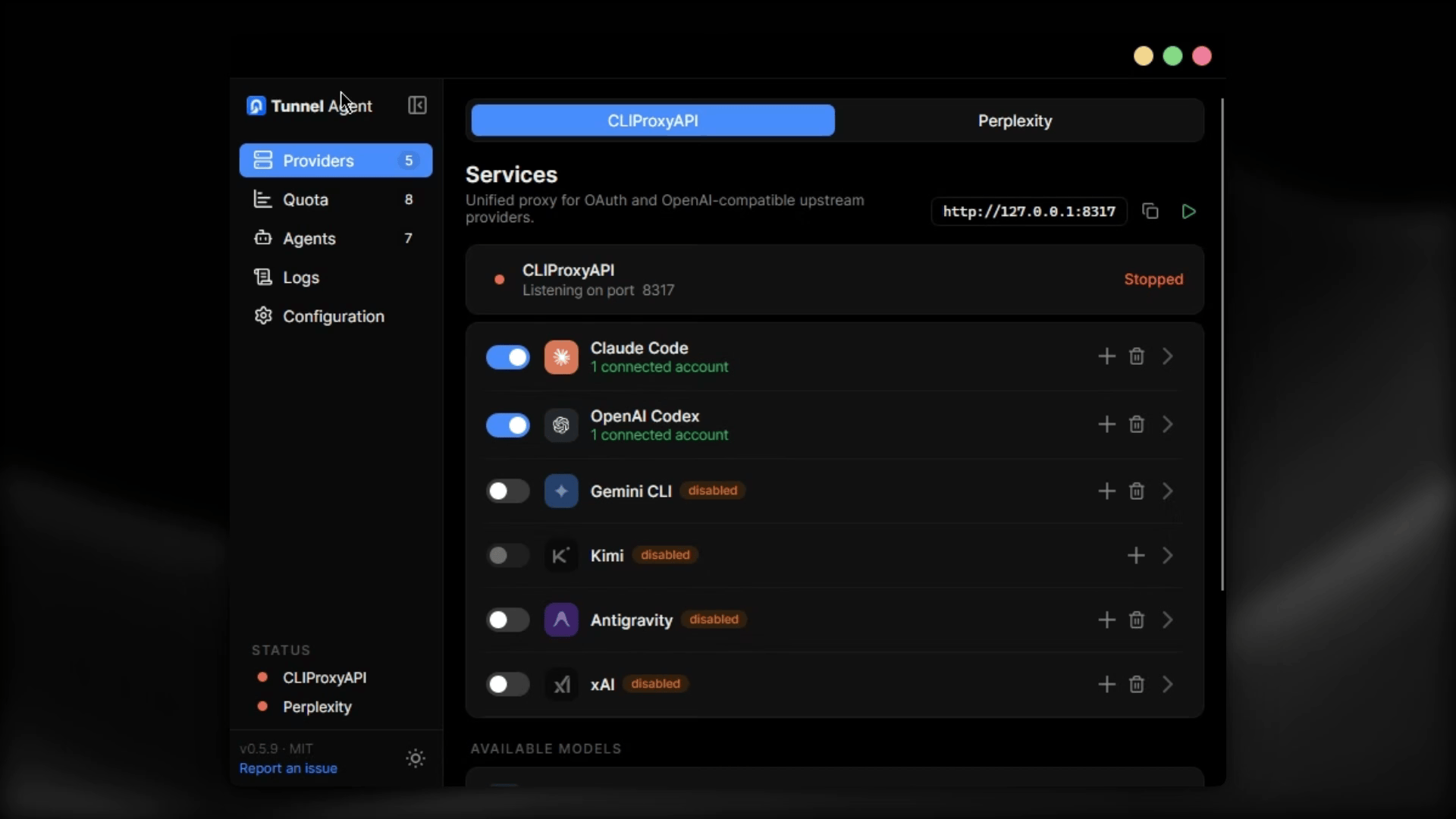Delete the Gemini CLI provider accounts

(x=1136, y=491)
